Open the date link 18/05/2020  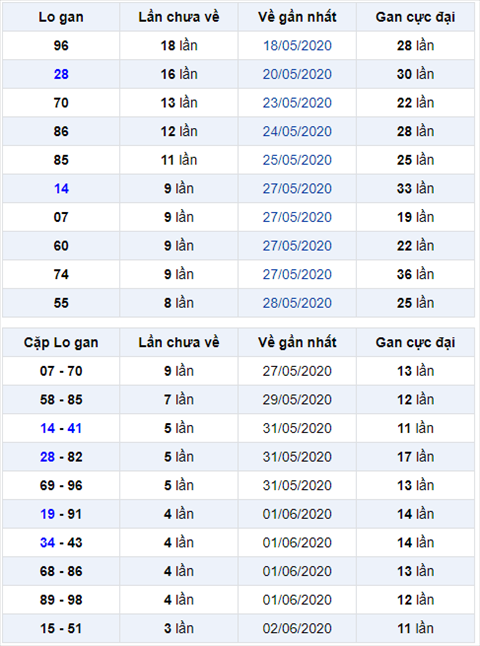(297, 45)
